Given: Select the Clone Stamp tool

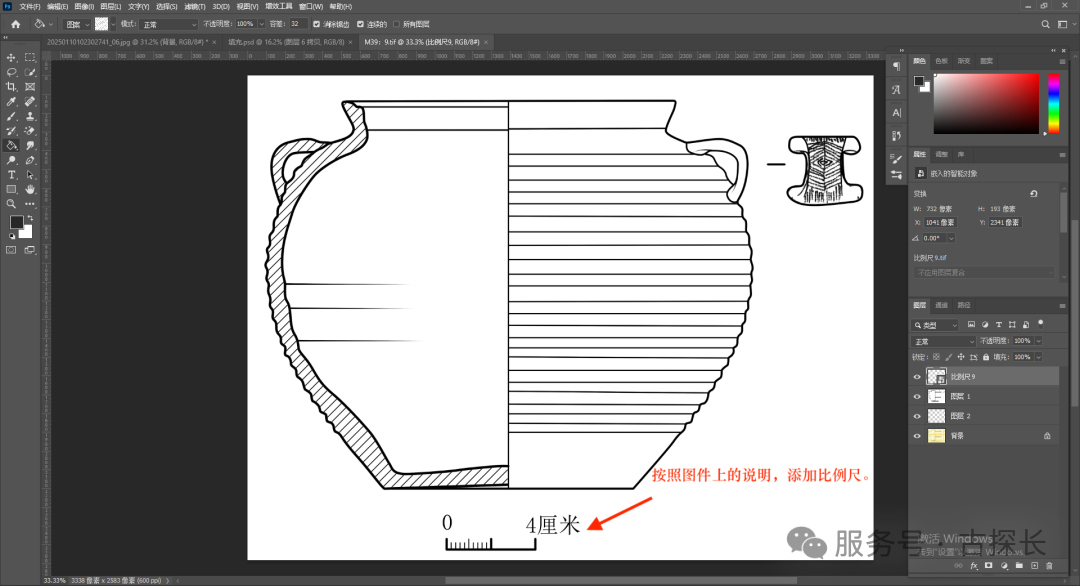Looking at the screenshot, I should [30, 116].
